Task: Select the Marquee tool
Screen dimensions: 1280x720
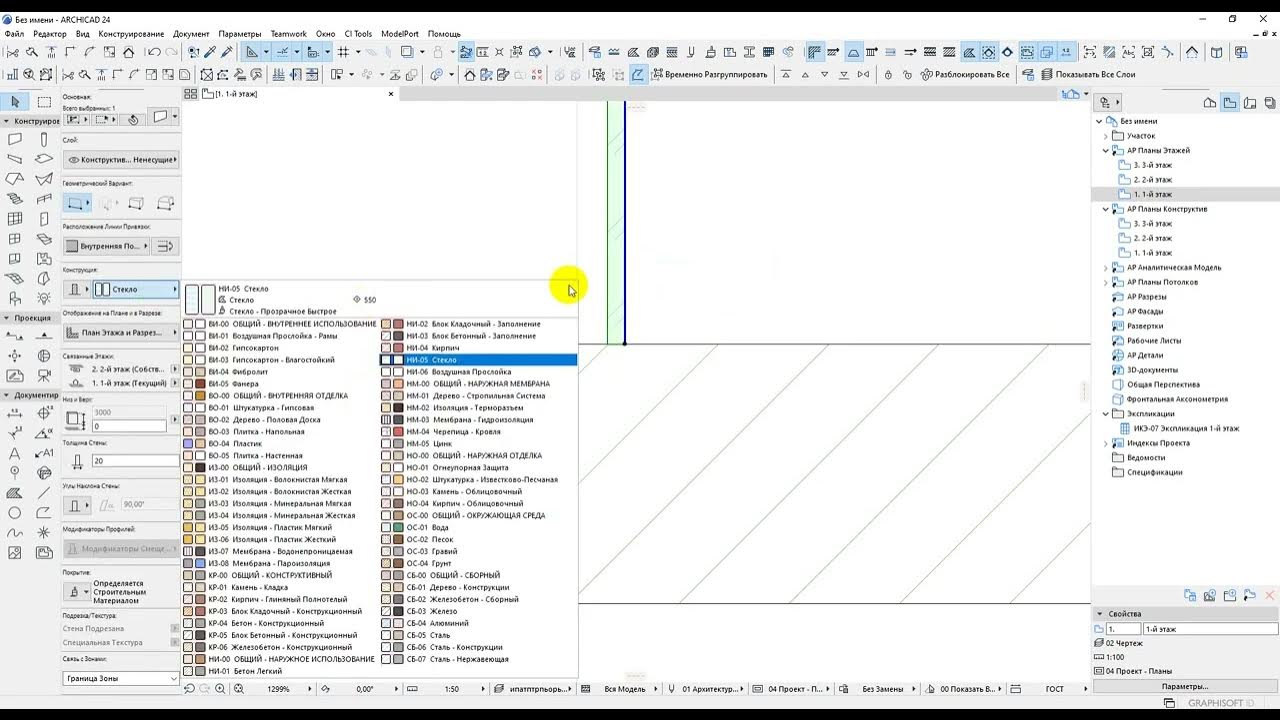Action: click(44, 102)
